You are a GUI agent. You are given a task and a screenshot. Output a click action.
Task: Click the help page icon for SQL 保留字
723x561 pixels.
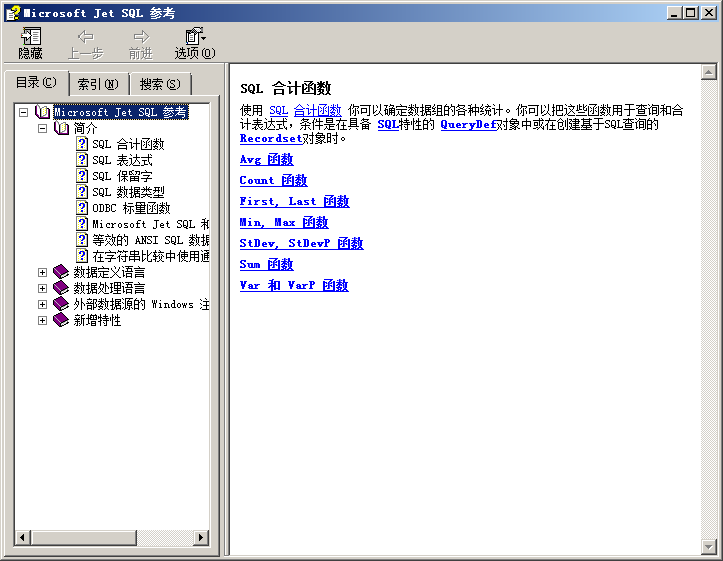[x=82, y=176]
